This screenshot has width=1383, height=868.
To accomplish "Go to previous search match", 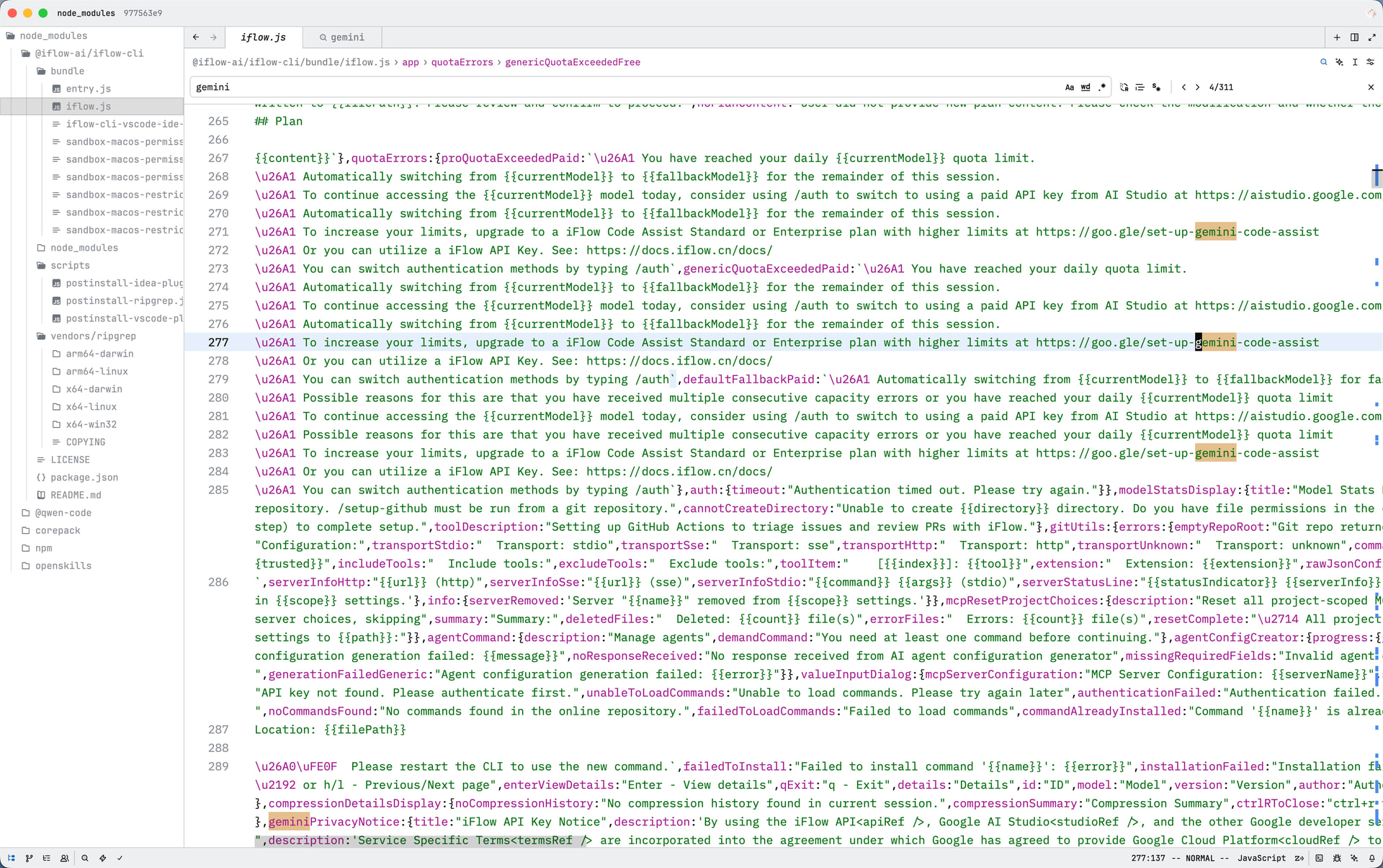I will pyautogui.click(x=1183, y=87).
